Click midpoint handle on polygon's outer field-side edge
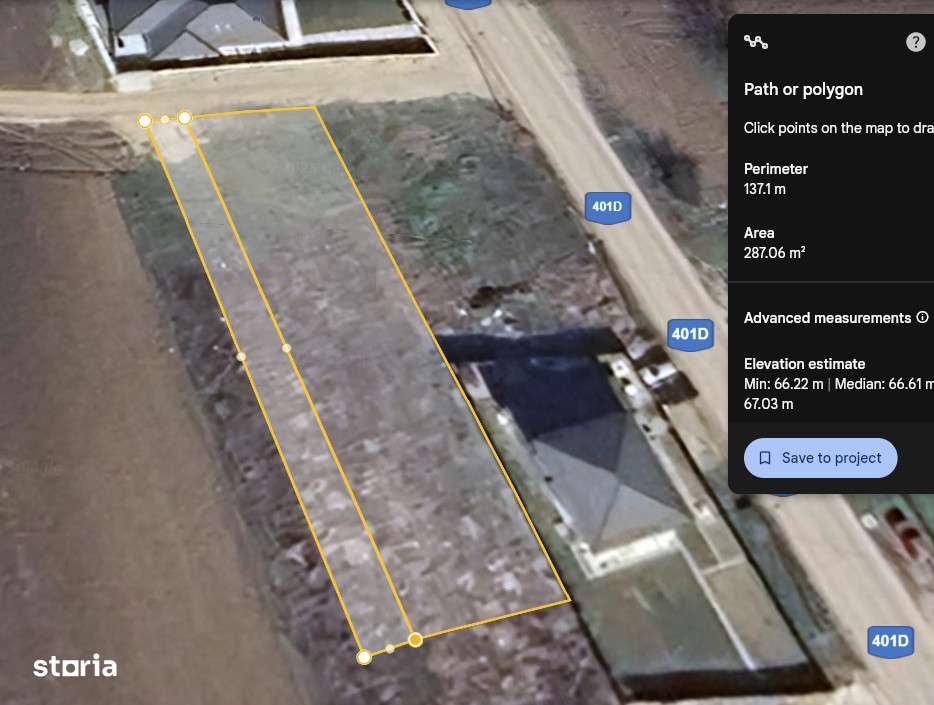This screenshot has width=934, height=705. (241, 357)
